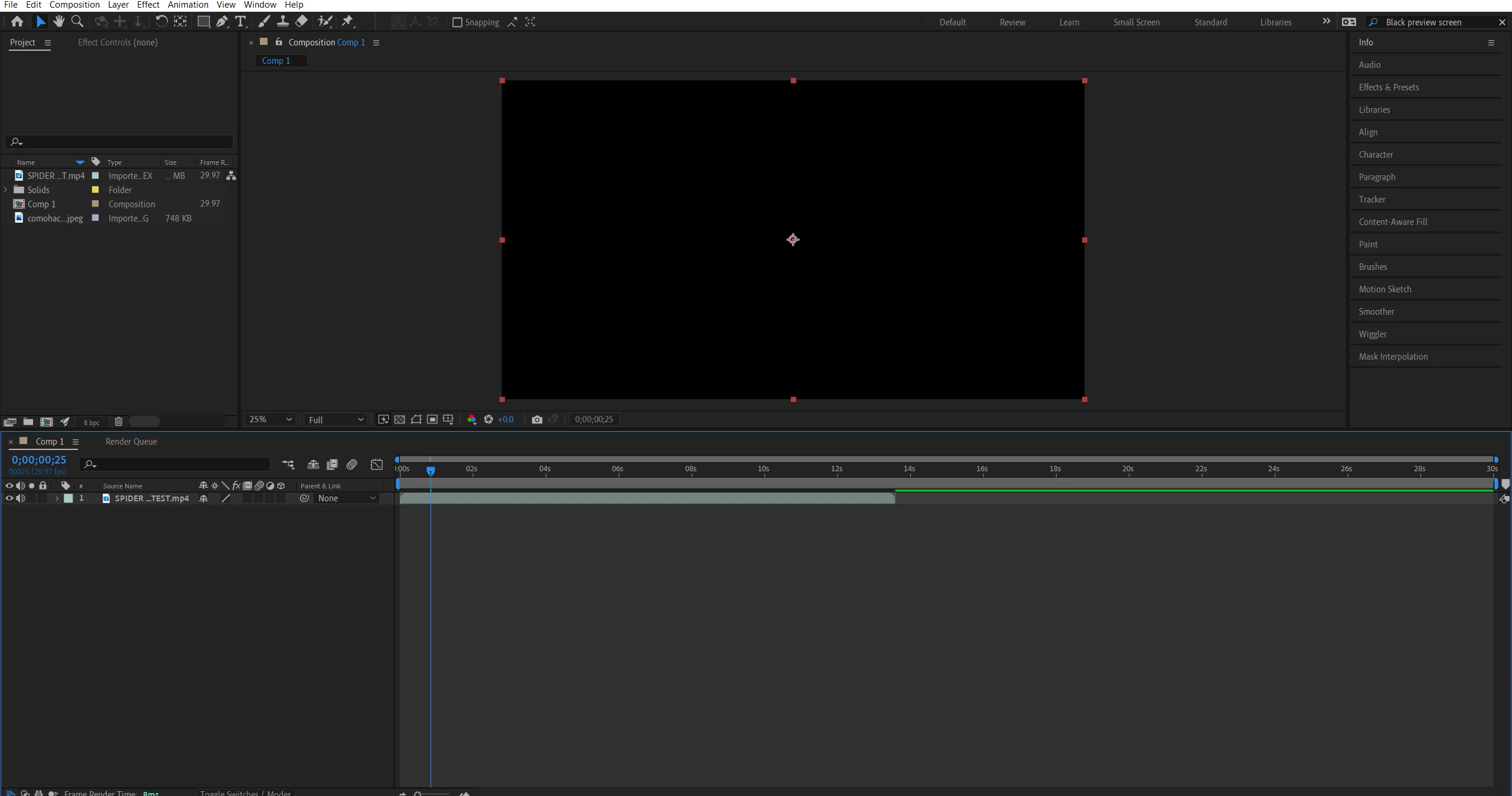Mute the SPIDER TEST.mp4 layer audio
This screenshot has height=796, width=1512.
[x=21, y=498]
